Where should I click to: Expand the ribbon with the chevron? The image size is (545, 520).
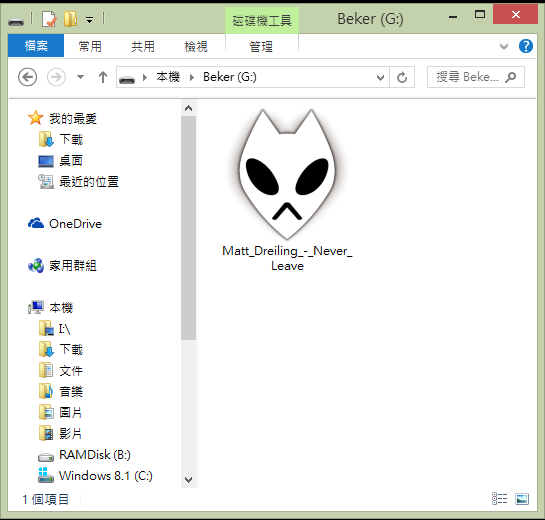(x=504, y=46)
